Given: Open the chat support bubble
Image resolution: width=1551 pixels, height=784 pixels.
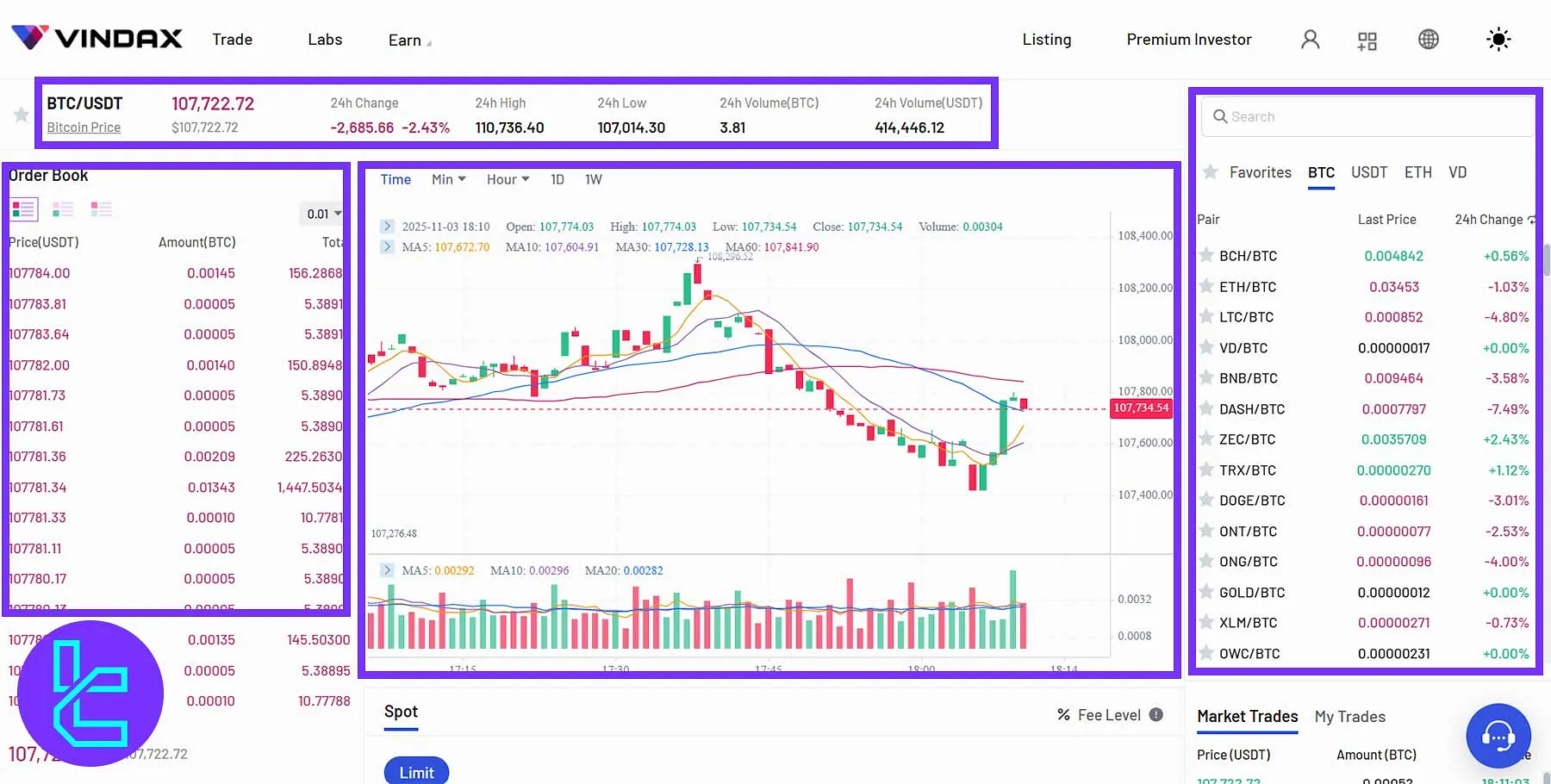Looking at the screenshot, I should click(1498, 737).
